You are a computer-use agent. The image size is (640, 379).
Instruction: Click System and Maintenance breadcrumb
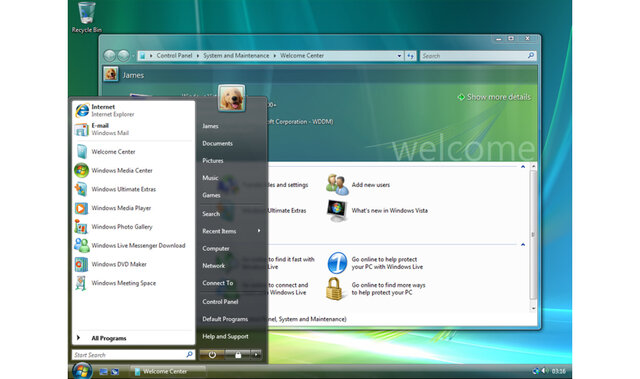point(236,55)
